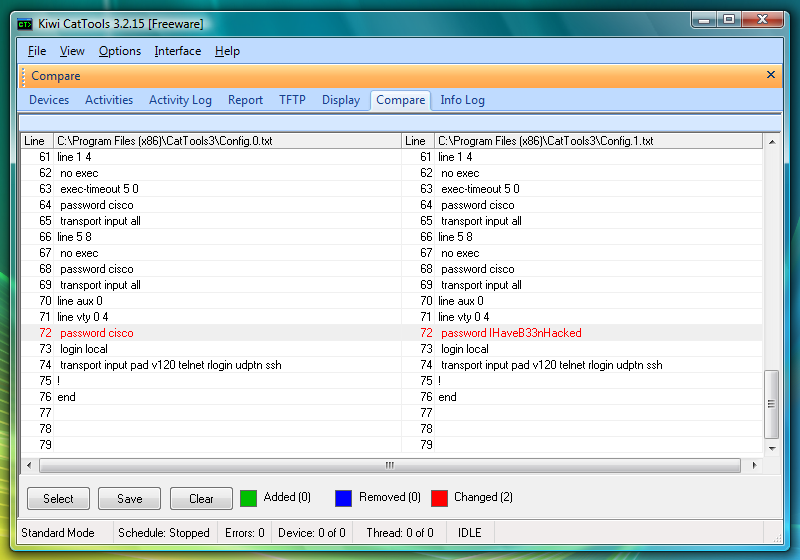
Task: Open the File menu
Action: click(x=37, y=51)
